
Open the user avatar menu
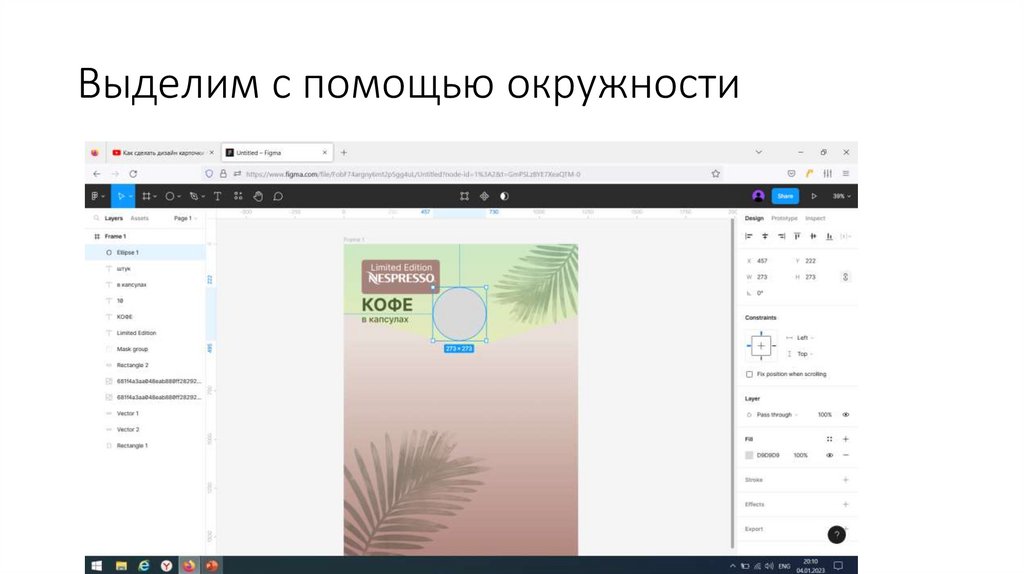[758, 196]
